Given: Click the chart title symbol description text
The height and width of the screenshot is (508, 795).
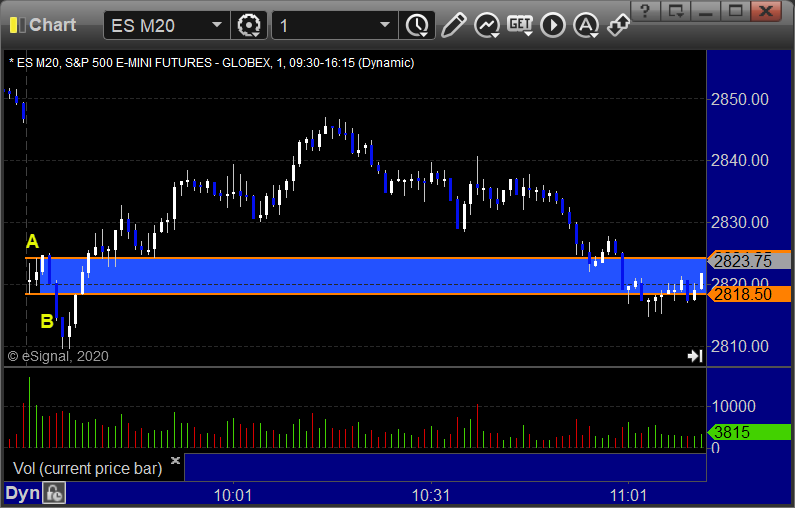Looking at the screenshot, I should click(211, 63).
